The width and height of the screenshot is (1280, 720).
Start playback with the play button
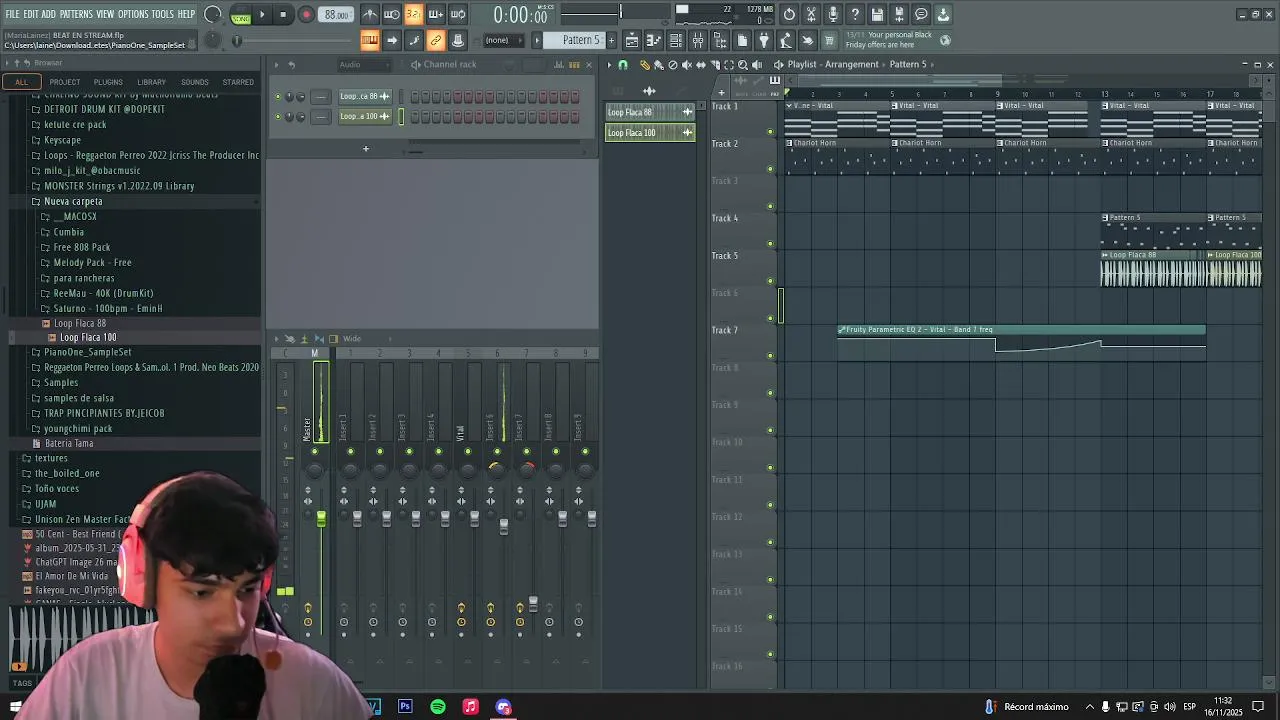[x=262, y=14]
